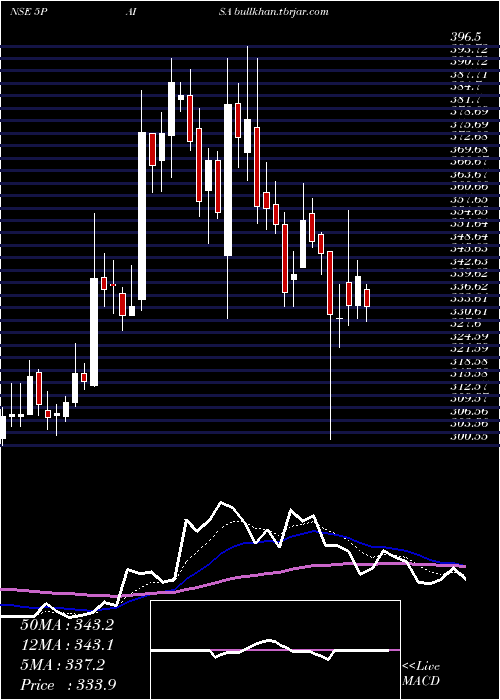Click the 'NSE 5P' header text
This screenshot has width=500, height=700.
tap(29, 12)
